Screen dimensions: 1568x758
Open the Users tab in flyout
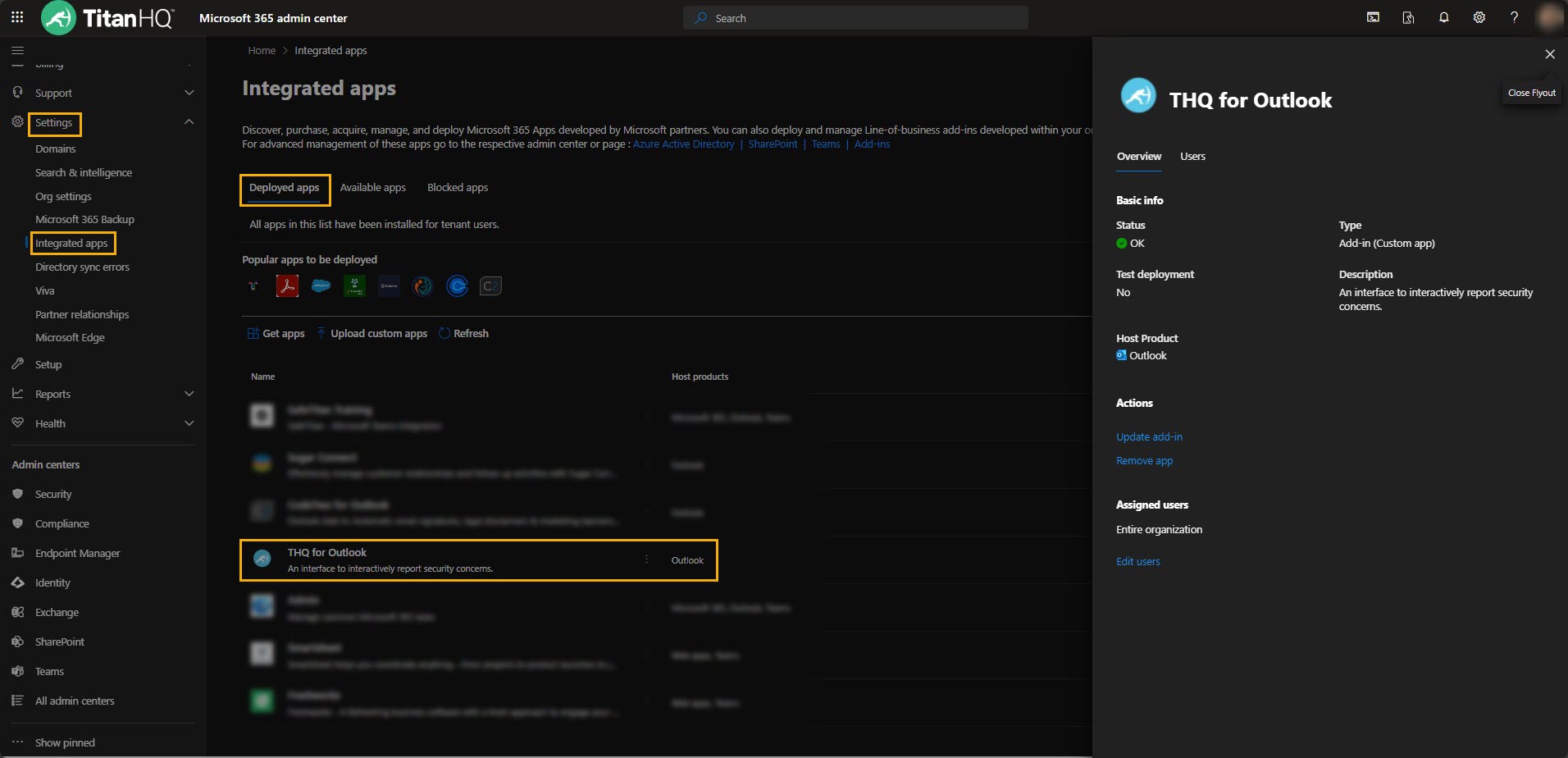click(1192, 157)
